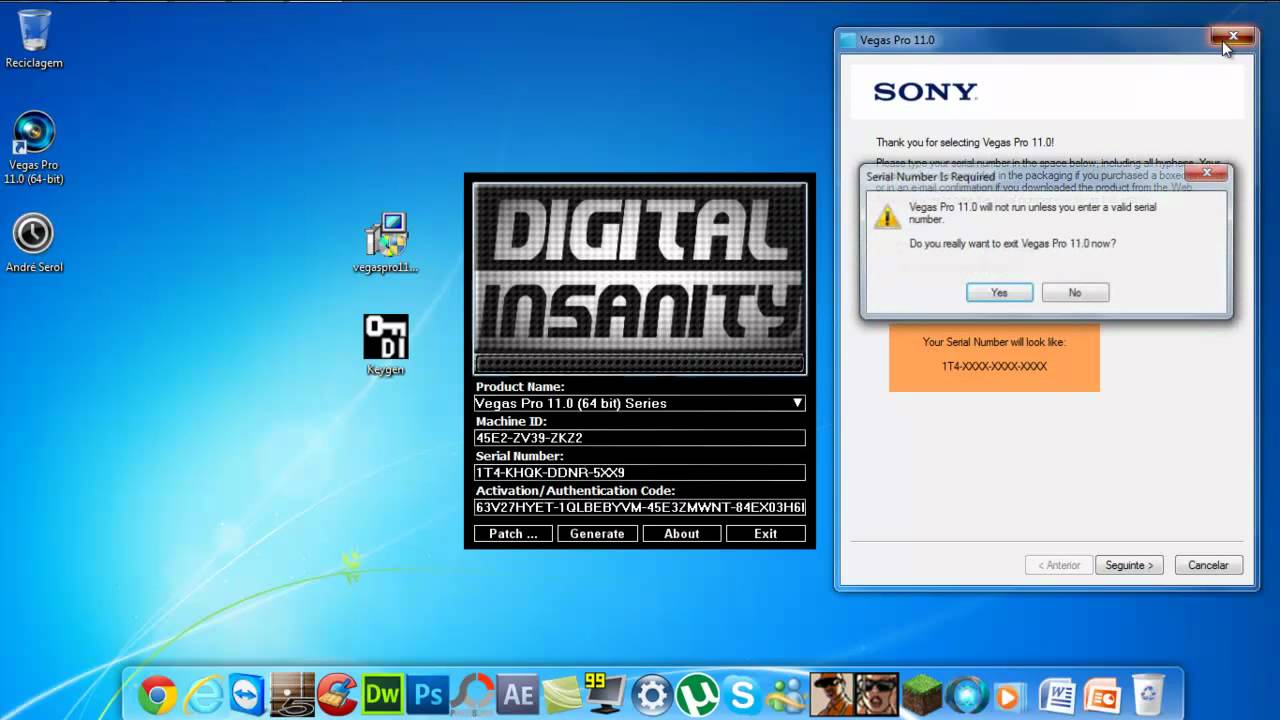Open the gear settings icon in the dock
1280x720 pixels.
coord(652,694)
